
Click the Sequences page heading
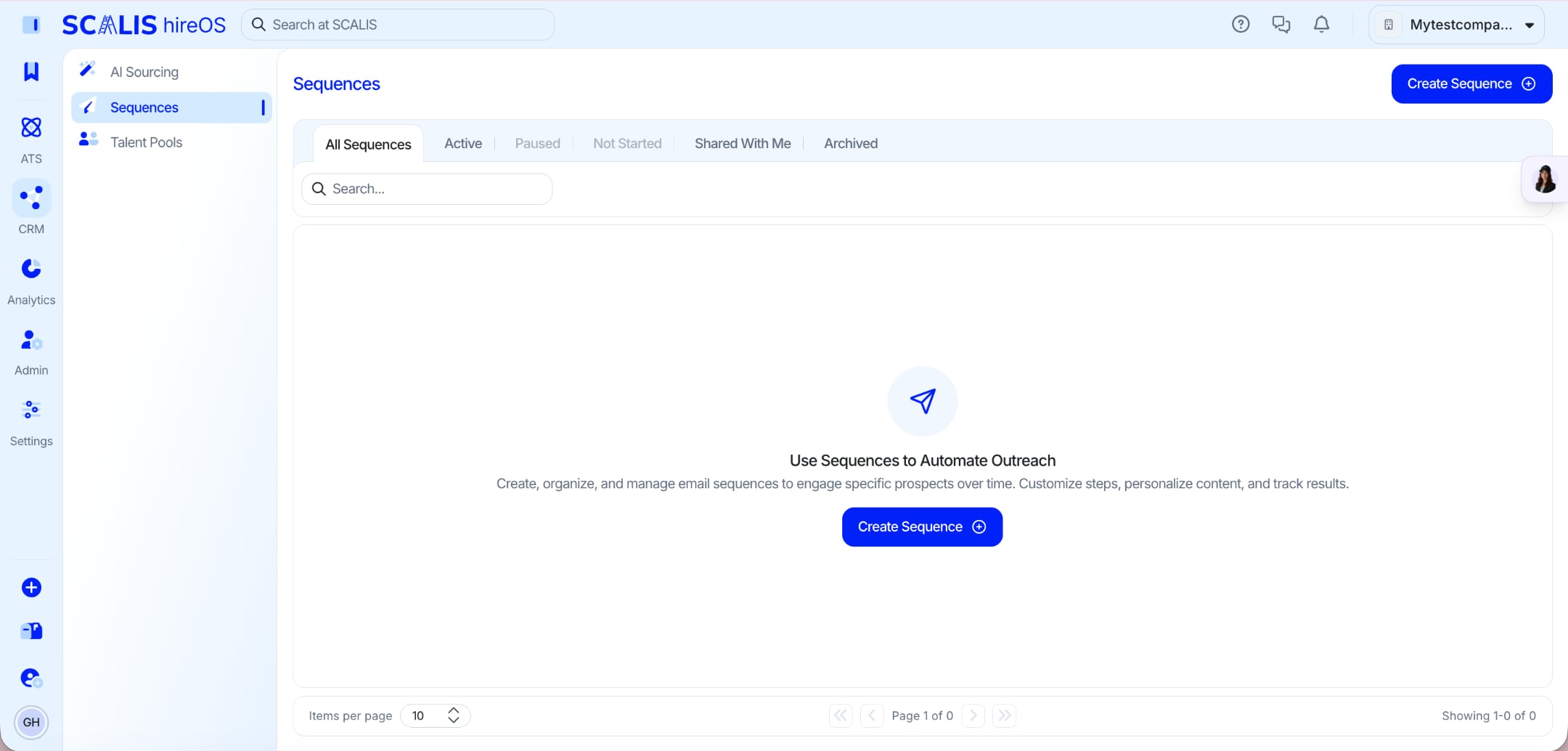click(336, 84)
